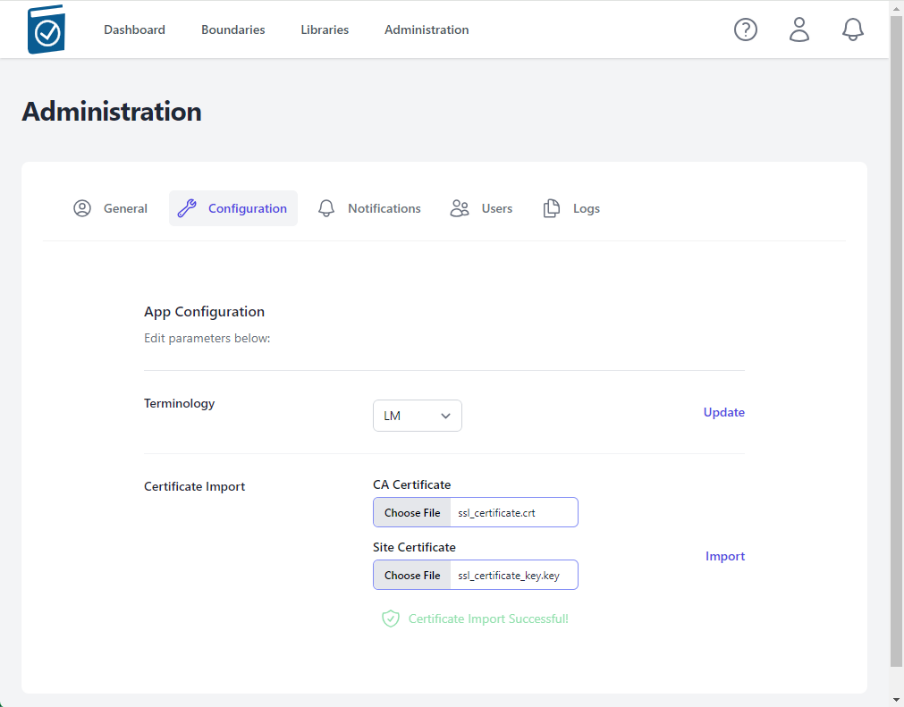Click the General tab person icon

pos(82,208)
